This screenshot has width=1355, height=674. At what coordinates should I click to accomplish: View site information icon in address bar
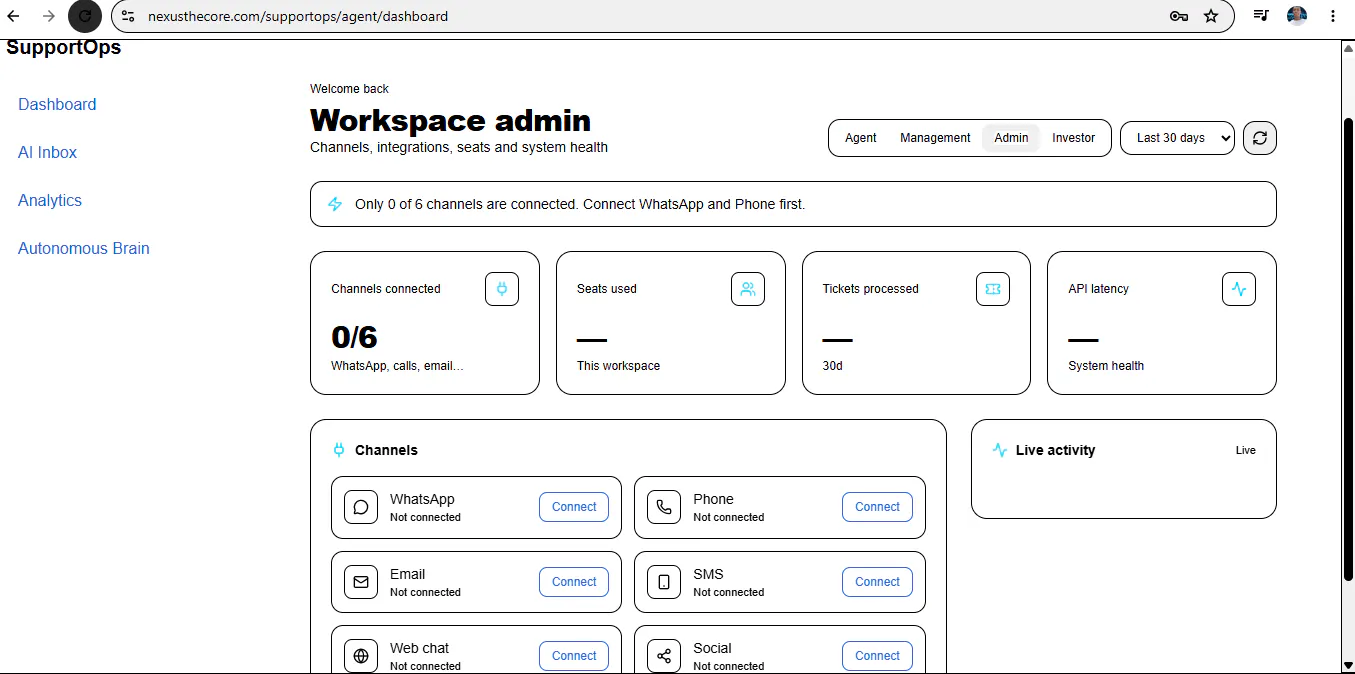(x=128, y=16)
